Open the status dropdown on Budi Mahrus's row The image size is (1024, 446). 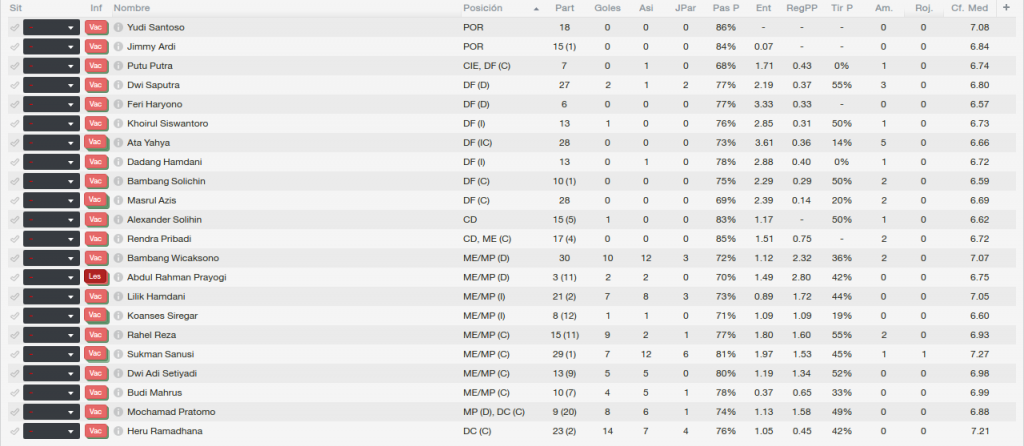pos(52,392)
